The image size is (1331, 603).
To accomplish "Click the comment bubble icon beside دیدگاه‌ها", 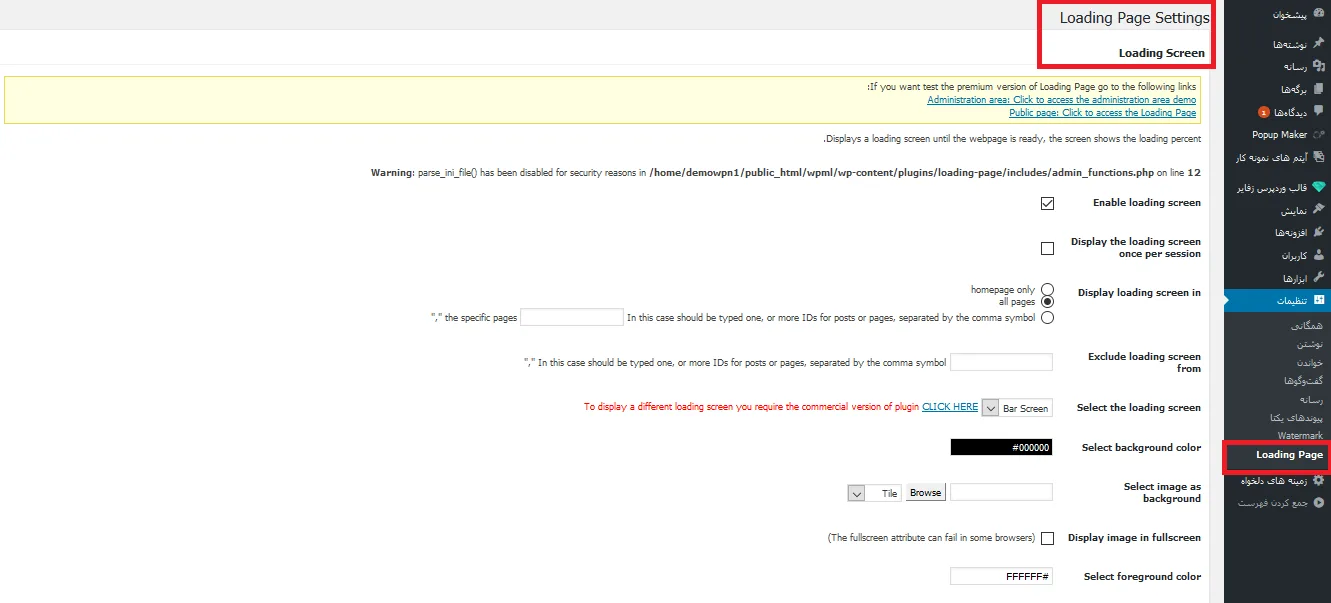I will (x=1318, y=112).
